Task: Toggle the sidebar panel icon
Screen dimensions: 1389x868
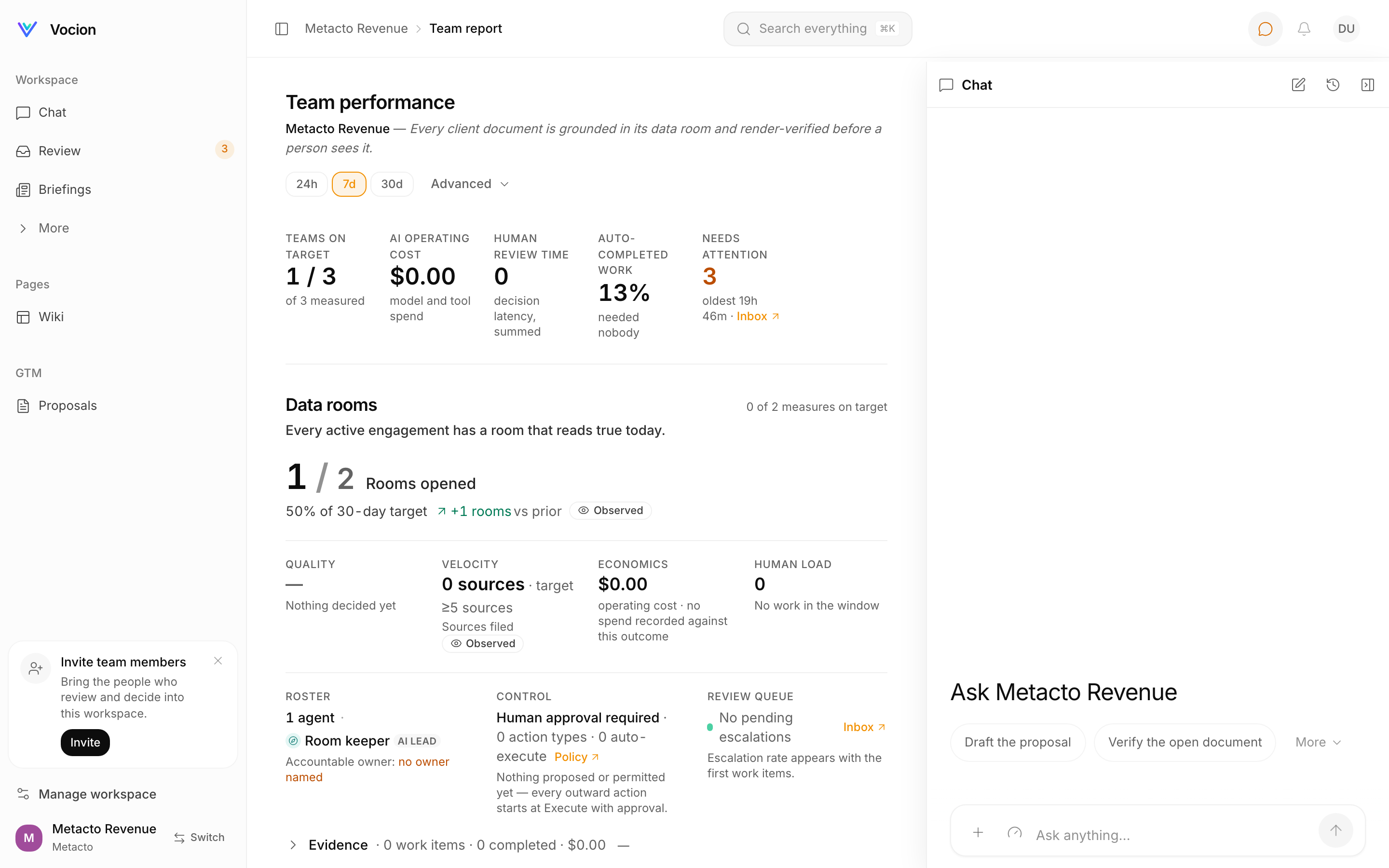Action: 281,29
